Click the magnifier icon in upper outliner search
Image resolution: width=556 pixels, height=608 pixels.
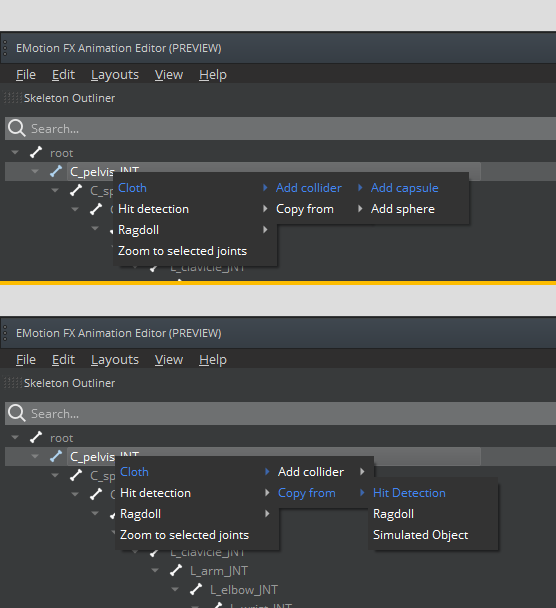point(17,128)
